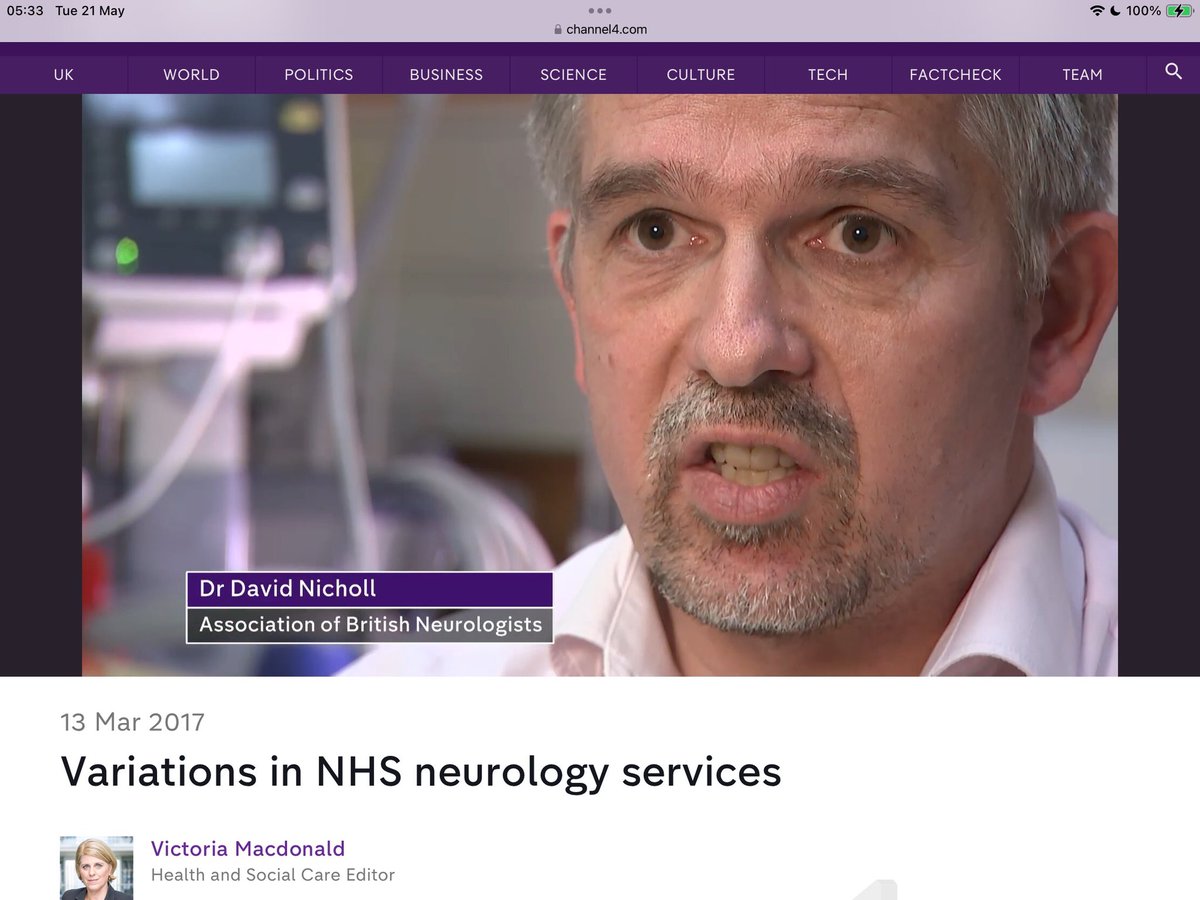1200x900 pixels.
Task: Open the FactCheck section
Action: (955, 75)
